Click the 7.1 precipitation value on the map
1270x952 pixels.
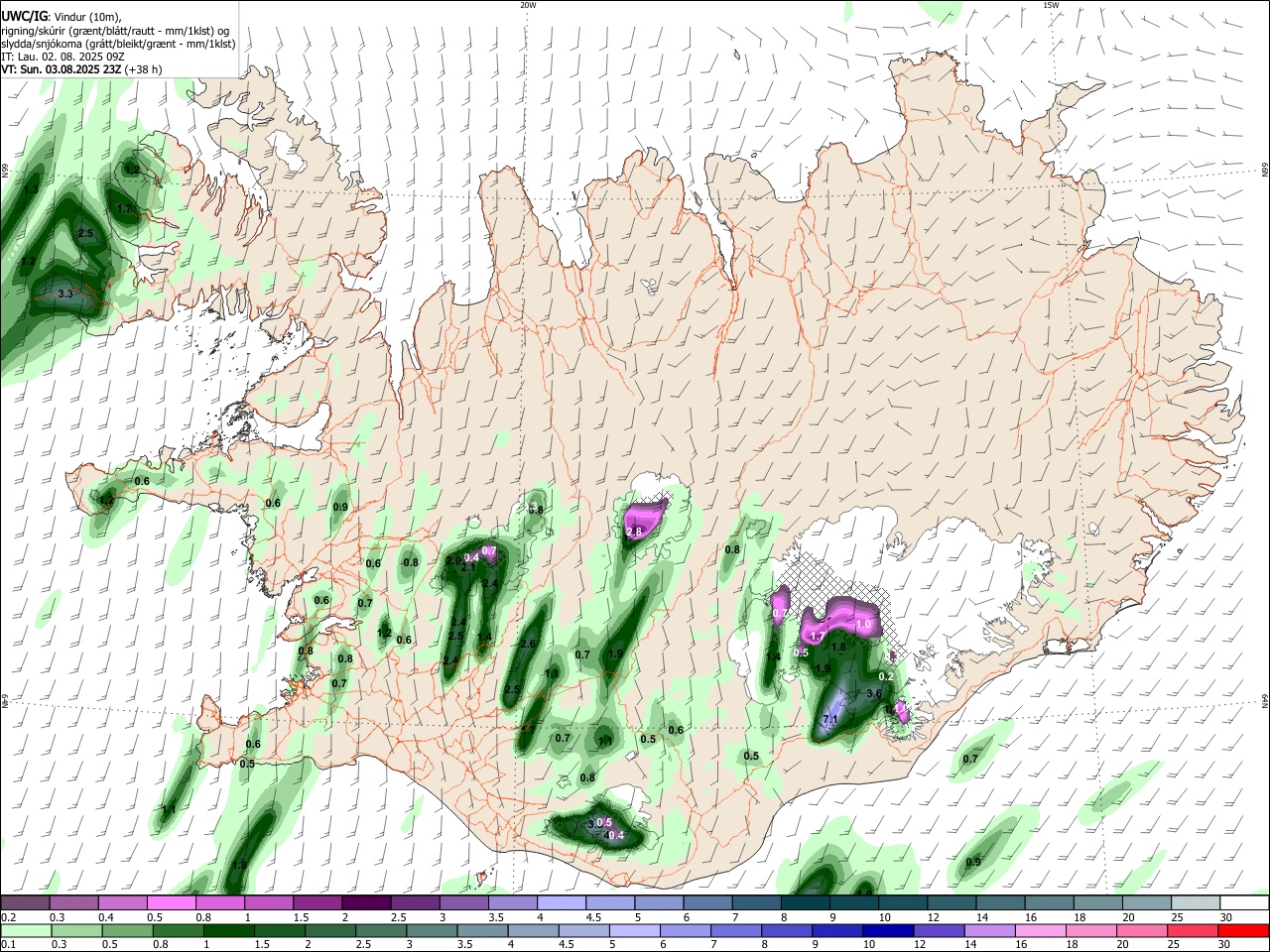coord(831,720)
